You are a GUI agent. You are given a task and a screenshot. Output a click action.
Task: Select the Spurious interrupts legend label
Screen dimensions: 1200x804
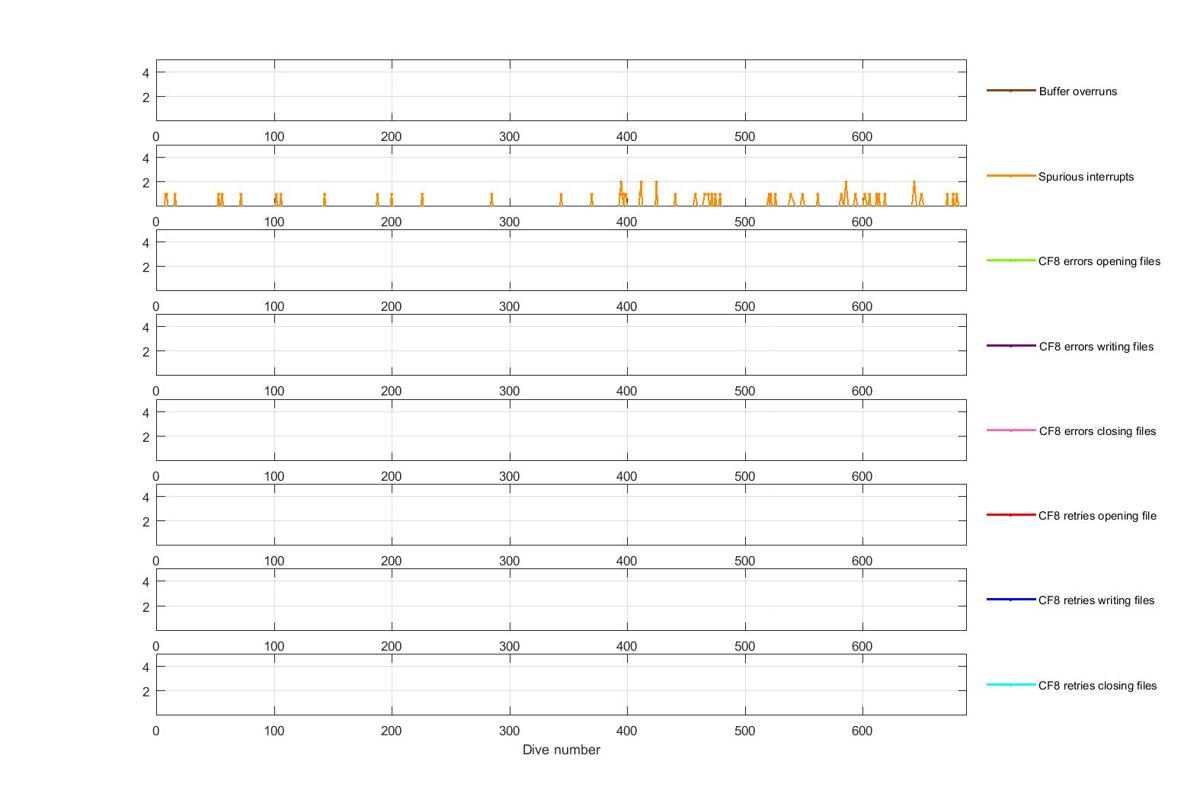pyautogui.click(x=1086, y=177)
